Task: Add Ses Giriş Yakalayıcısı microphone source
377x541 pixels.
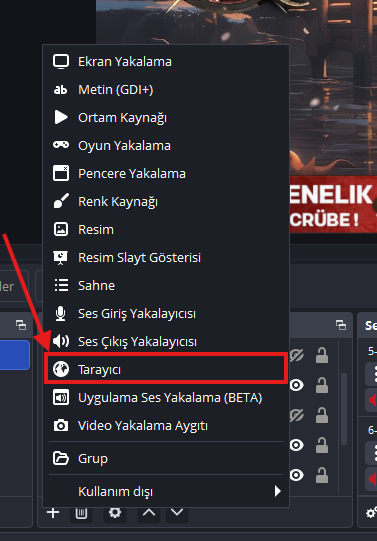Action: tap(166, 314)
